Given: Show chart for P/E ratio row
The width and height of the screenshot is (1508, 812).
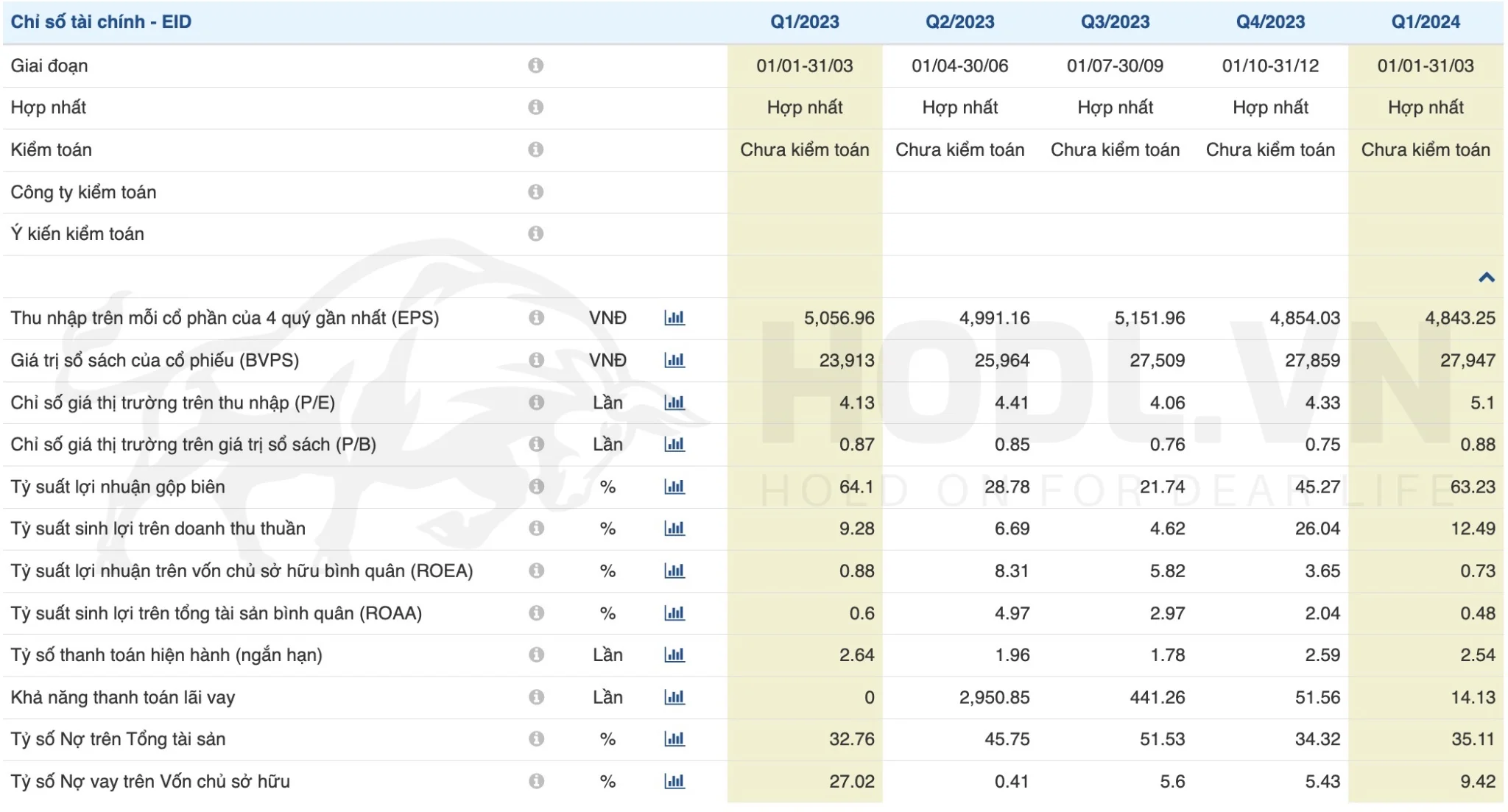Looking at the screenshot, I should 674,403.
